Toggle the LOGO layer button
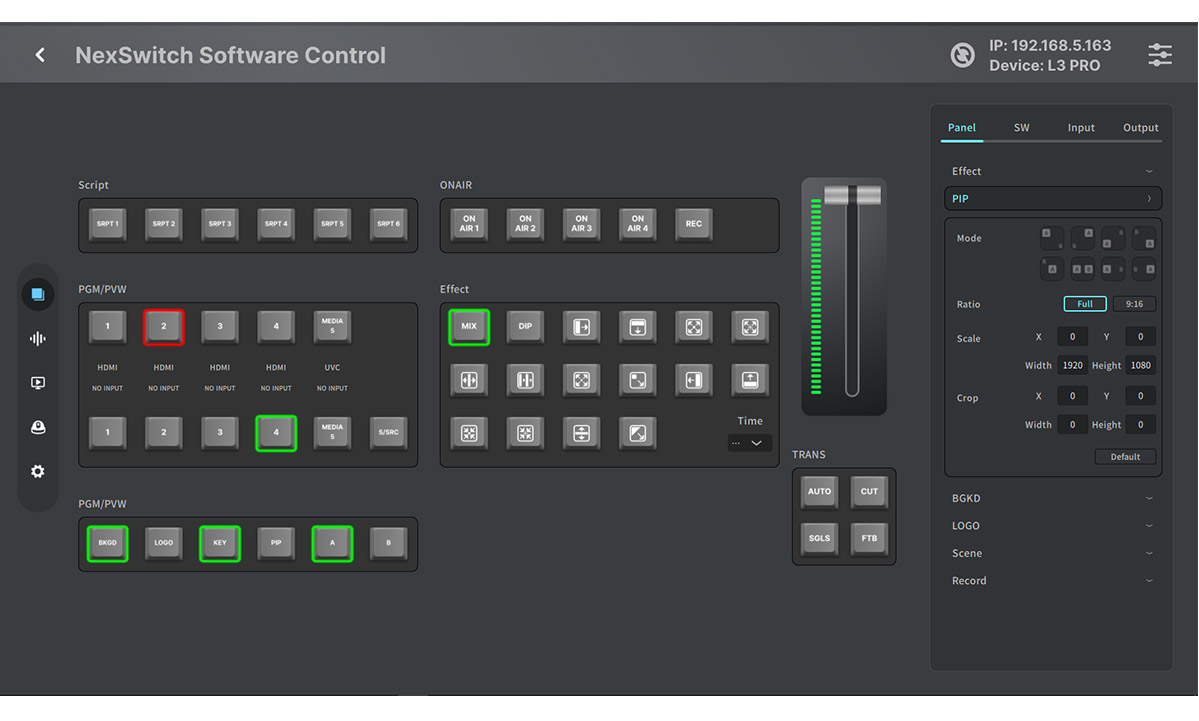 164,544
